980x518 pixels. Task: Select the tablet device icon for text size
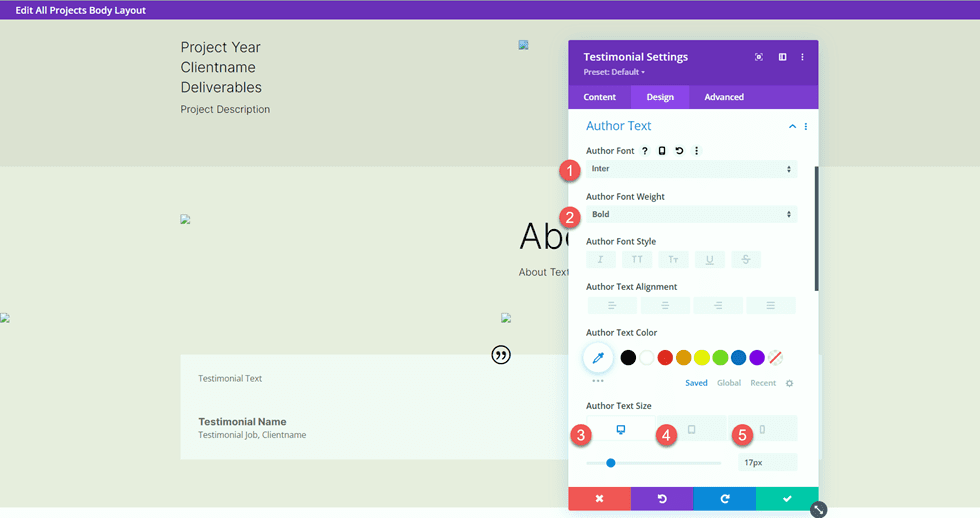(691, 429)
